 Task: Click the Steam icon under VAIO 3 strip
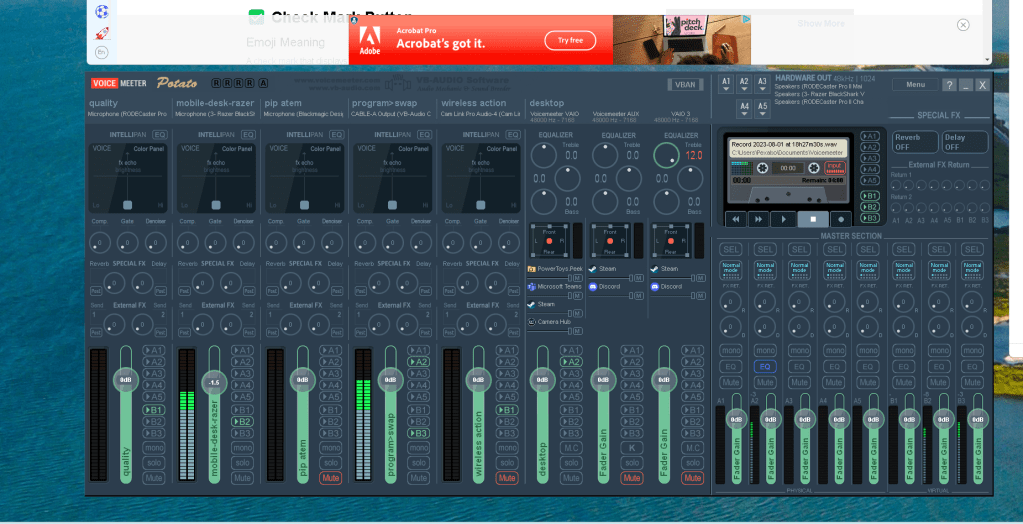654,269
